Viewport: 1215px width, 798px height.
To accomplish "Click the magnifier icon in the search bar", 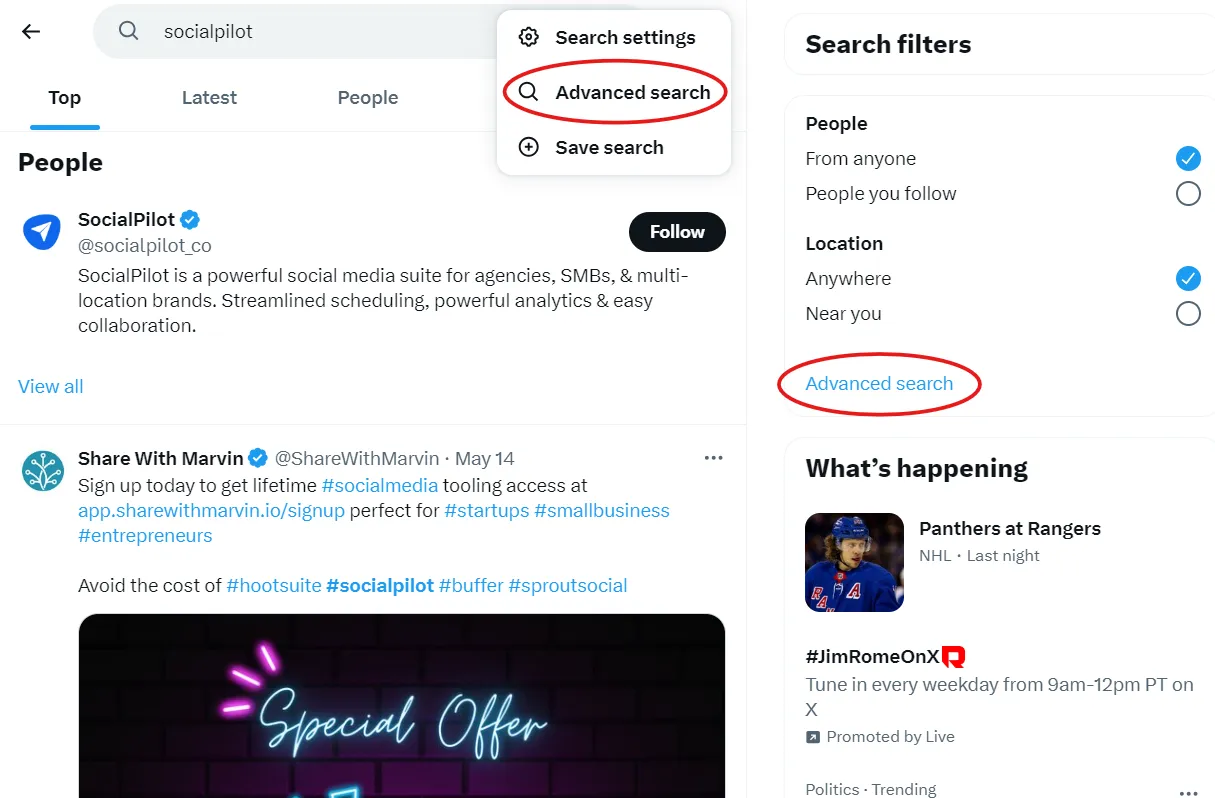I will (x=128, y=31).
